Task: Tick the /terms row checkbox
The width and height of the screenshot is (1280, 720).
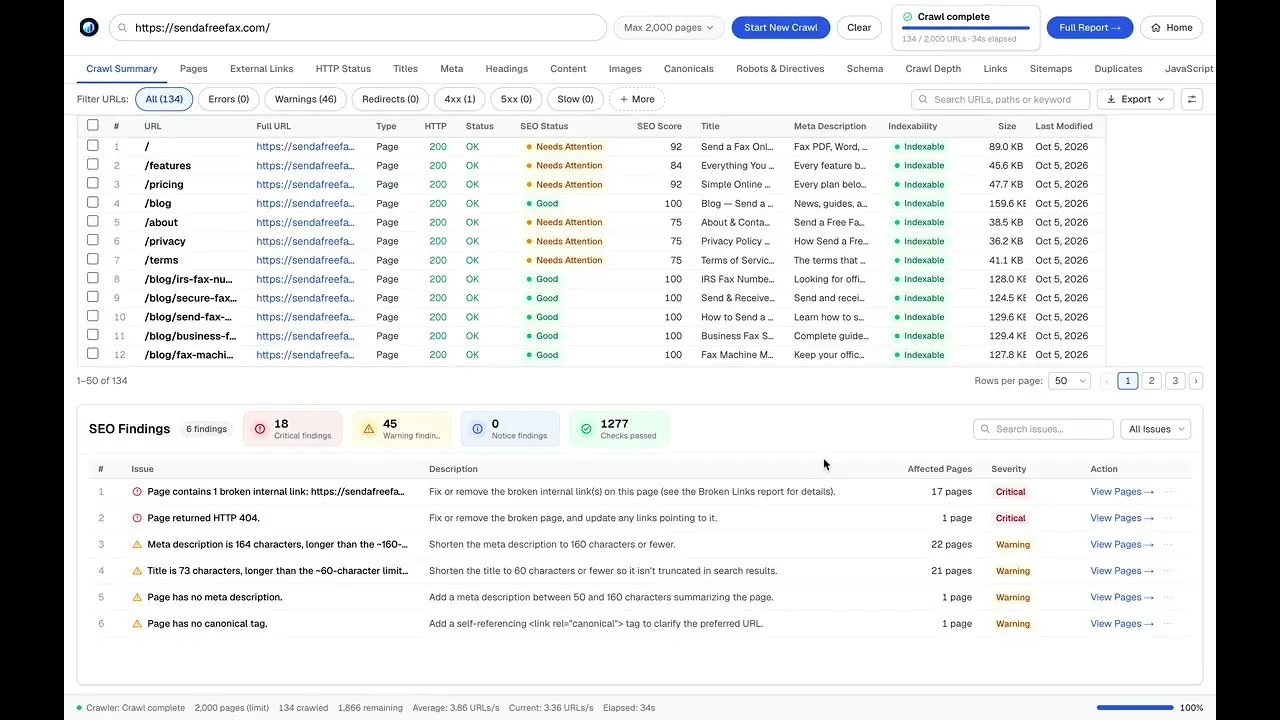Action: click(x=93, y=259)
